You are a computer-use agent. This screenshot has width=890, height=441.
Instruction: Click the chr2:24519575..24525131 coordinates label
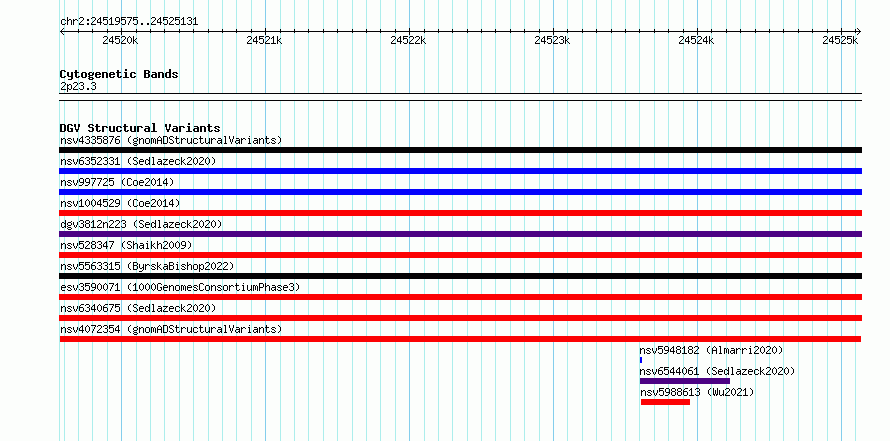129,22
